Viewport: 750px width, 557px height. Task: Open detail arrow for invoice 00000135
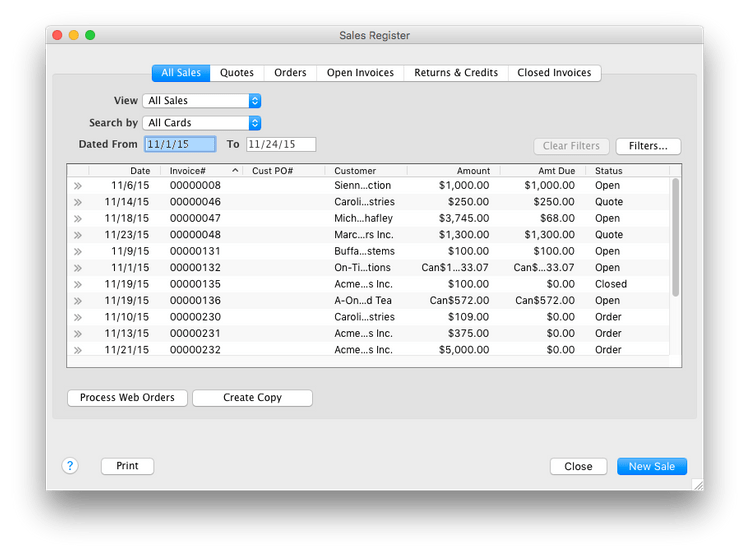(x=78, y=284)
